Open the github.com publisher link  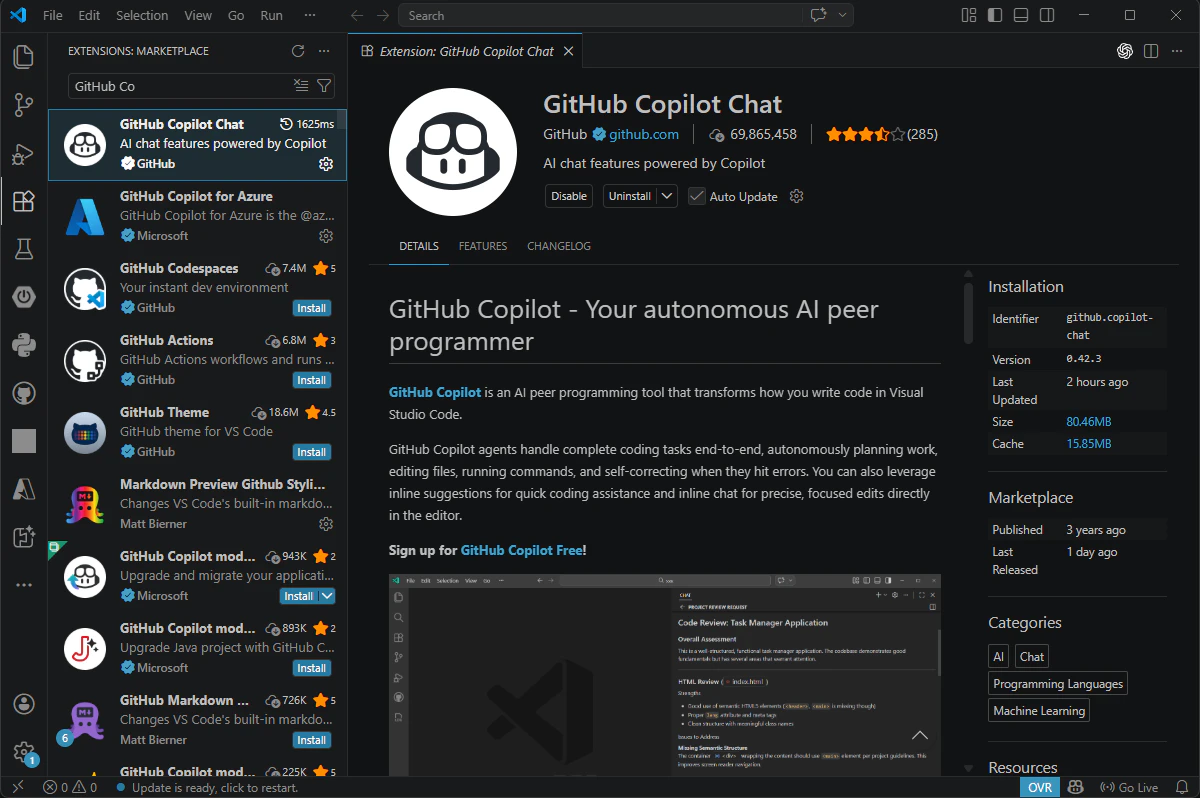(x=644, y=134)
